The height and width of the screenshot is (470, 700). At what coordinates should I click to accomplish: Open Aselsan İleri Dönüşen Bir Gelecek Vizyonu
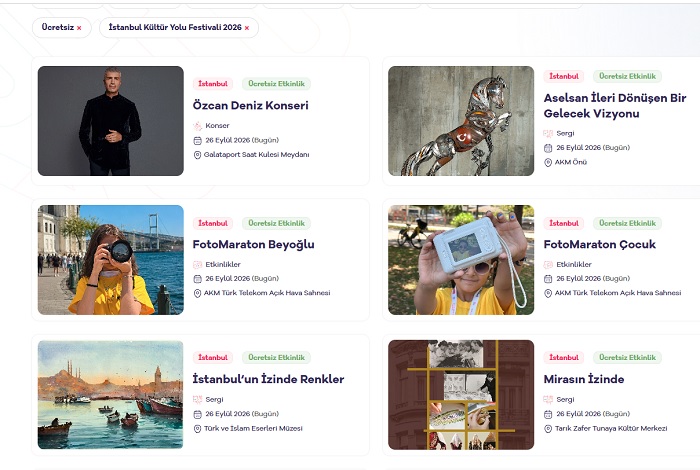pyautogui.click(x=615, y=106)
